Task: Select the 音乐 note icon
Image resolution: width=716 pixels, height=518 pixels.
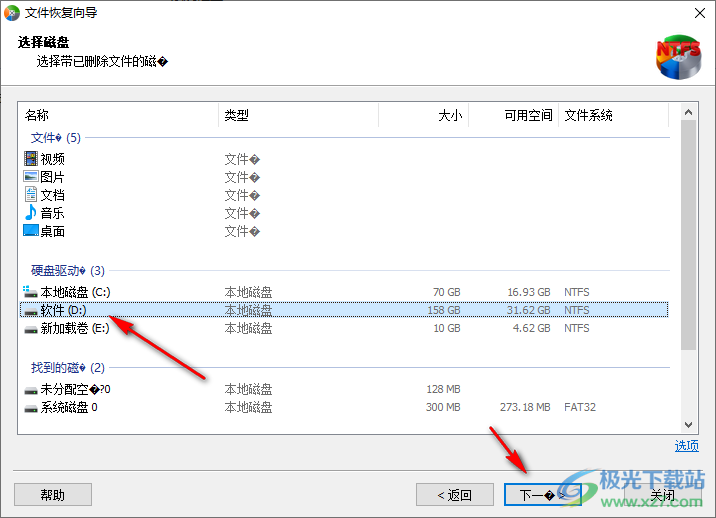Action: [x=31, y=212]
